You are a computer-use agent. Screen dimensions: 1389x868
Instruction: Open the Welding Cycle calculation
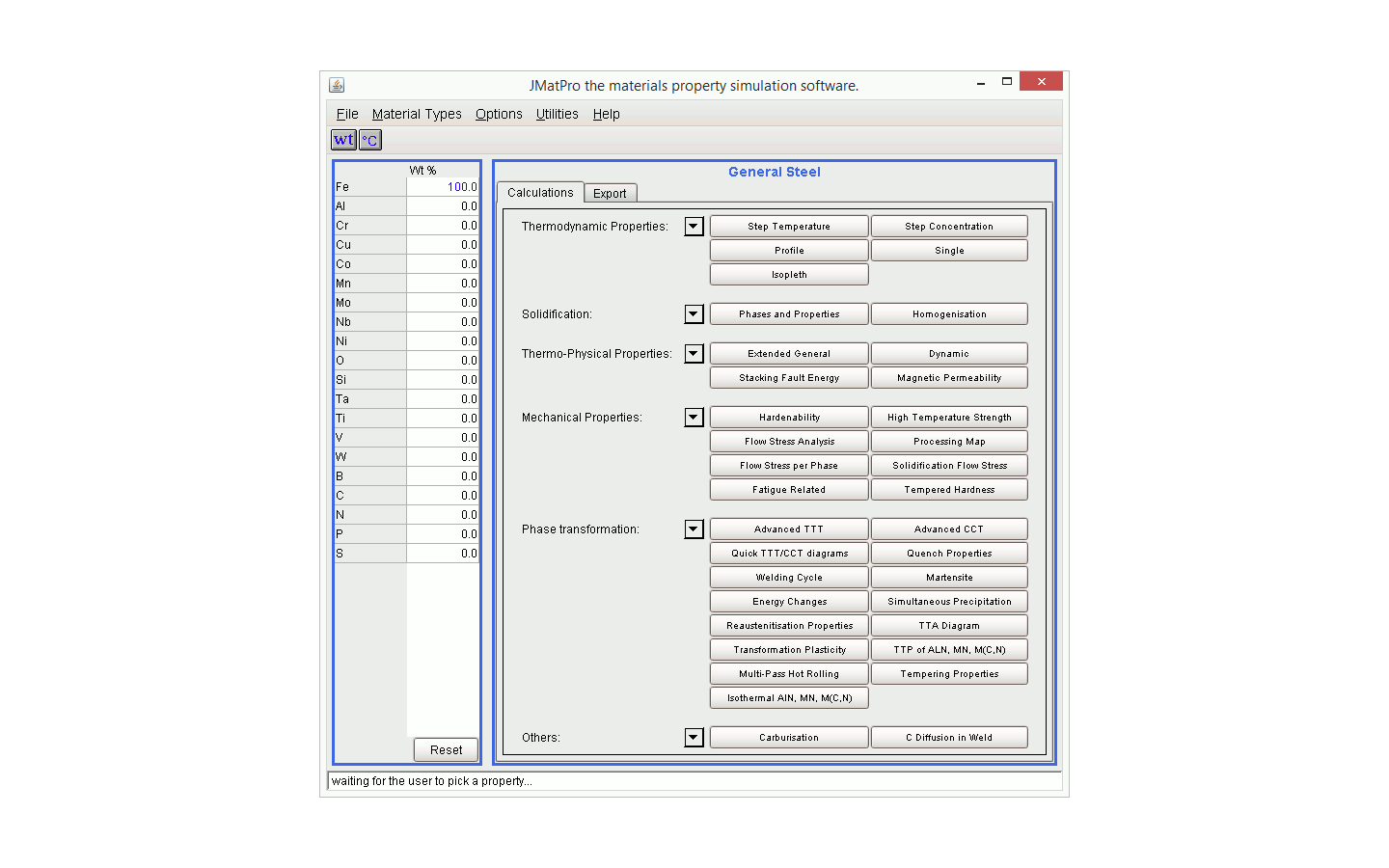coord(789,578)
